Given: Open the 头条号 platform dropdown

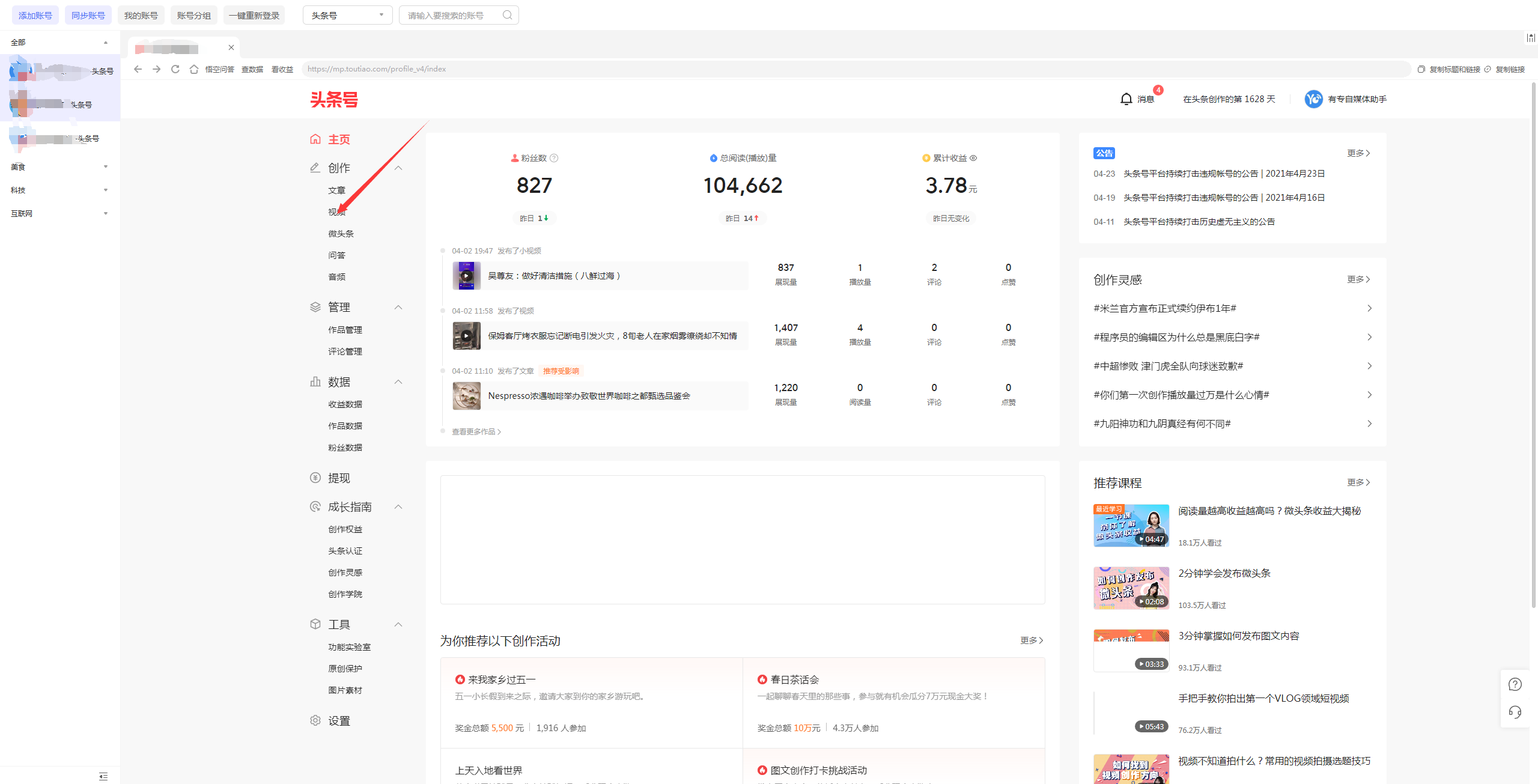Looking at the screenshot, I should [347, 15].
